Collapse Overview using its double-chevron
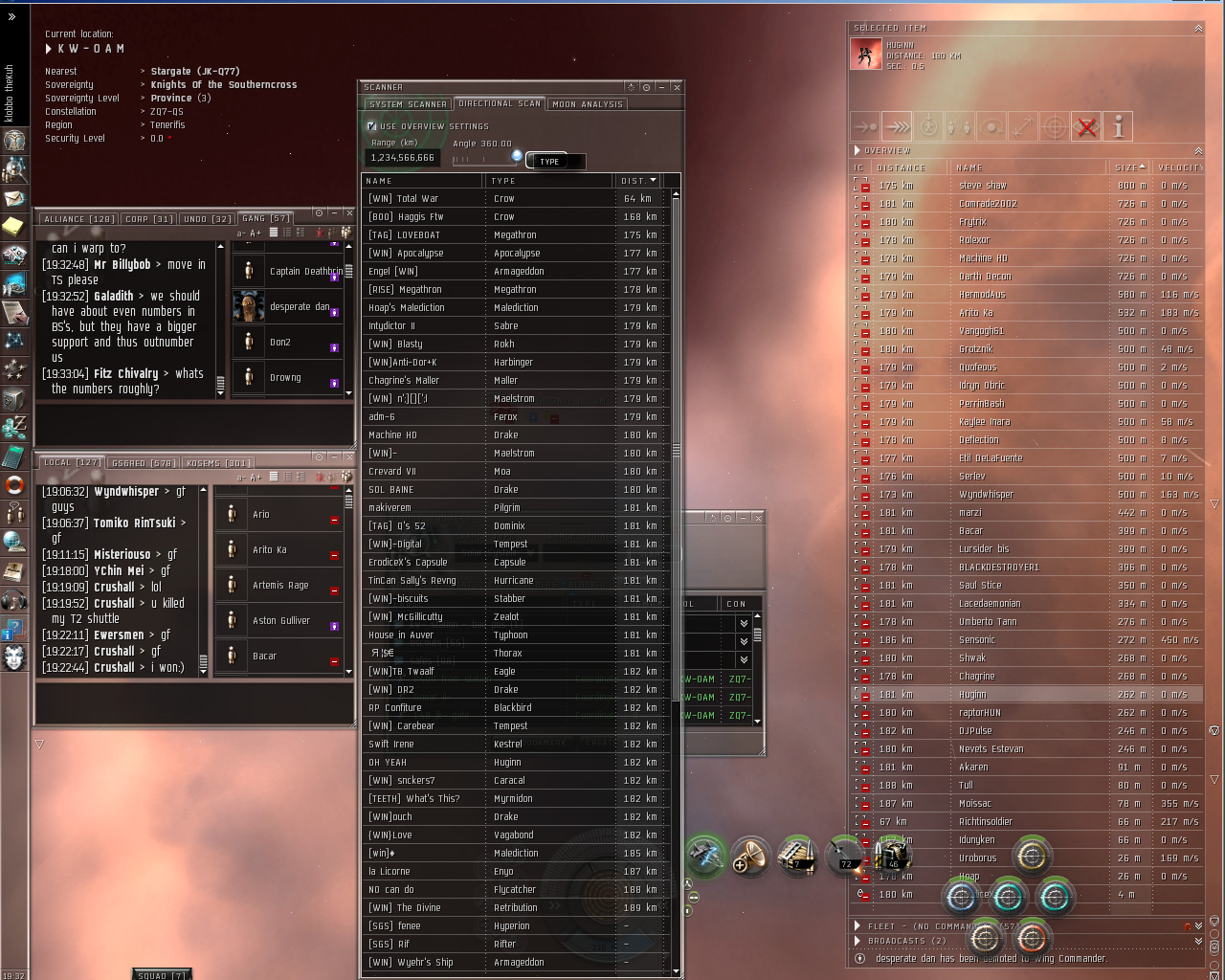1225x980 pixels. tap(1198, 151)
